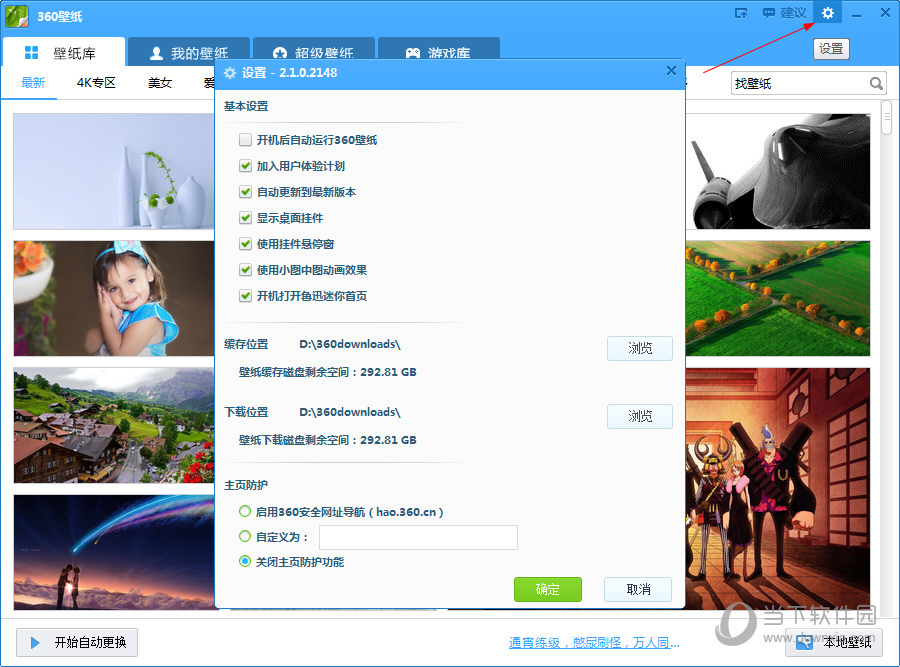The height and width of the screenshot is (667, 900).
Task: Click the share/export icon in the title bar
Action: click(x=742, y=13)
